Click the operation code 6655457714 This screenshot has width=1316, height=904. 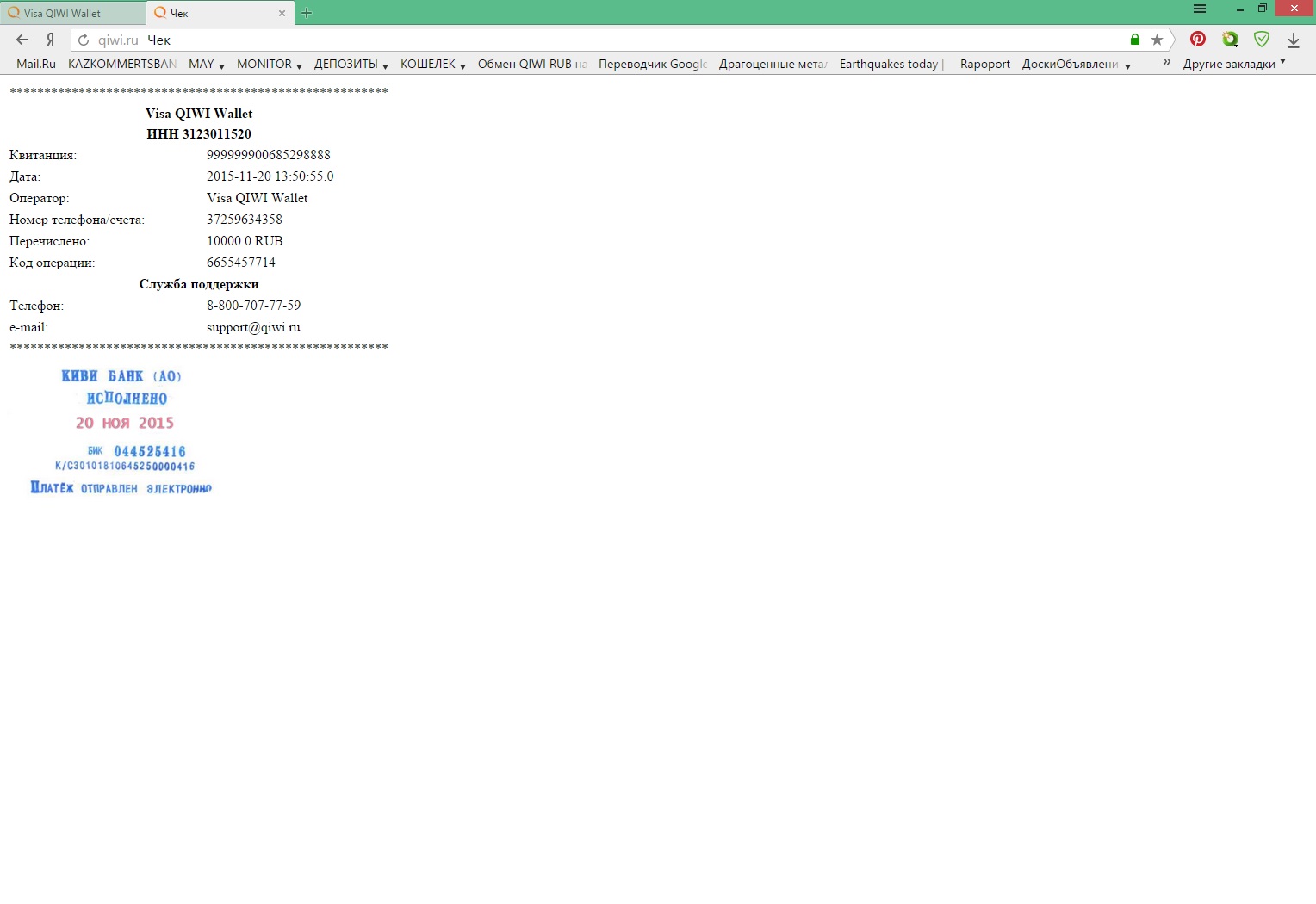click(x=241, y=263)
